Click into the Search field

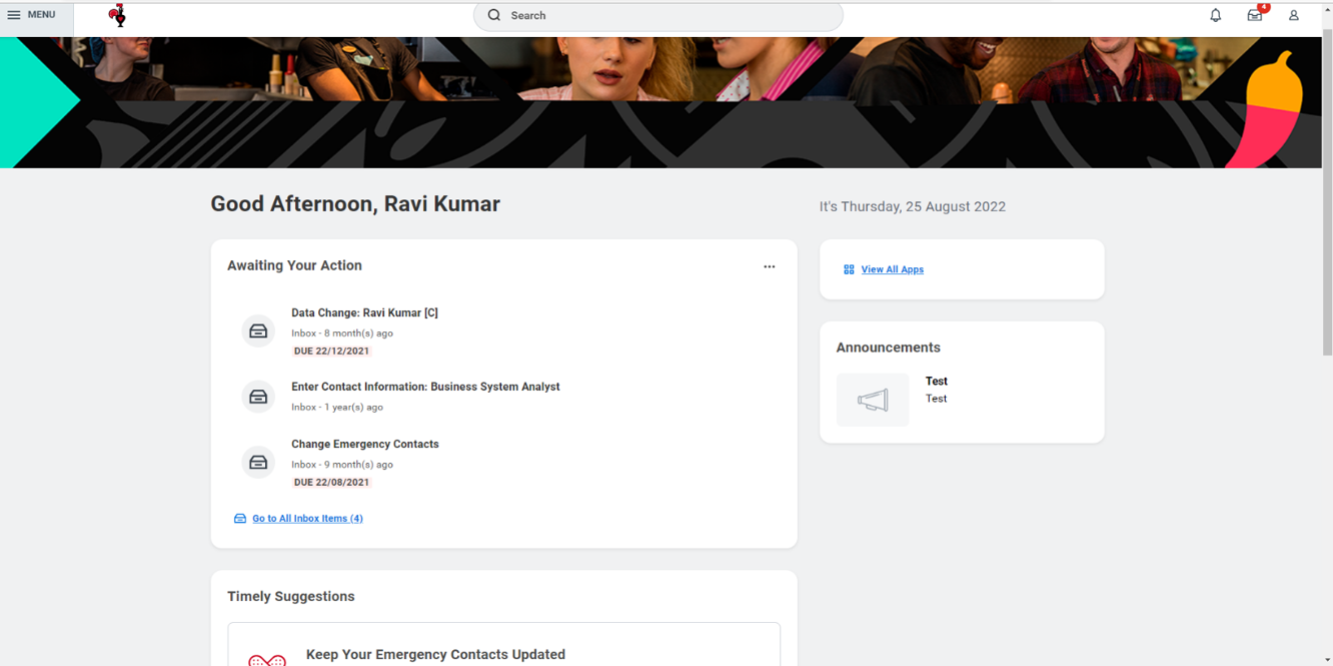(x=658, y=15)
